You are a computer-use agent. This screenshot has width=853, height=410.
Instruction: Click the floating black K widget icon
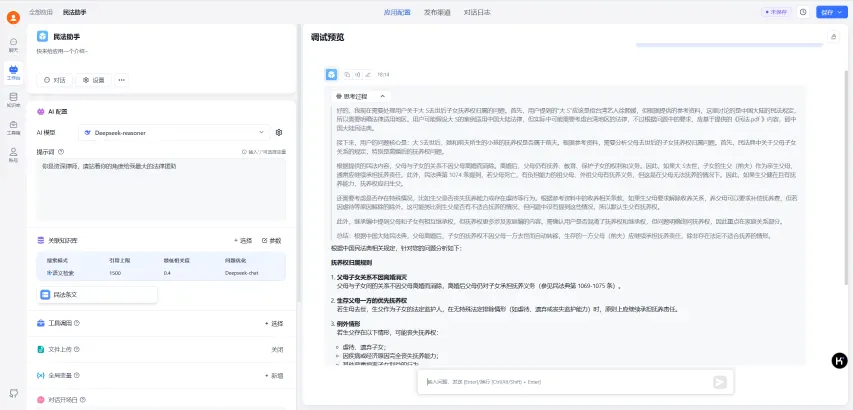click(839, 361)
